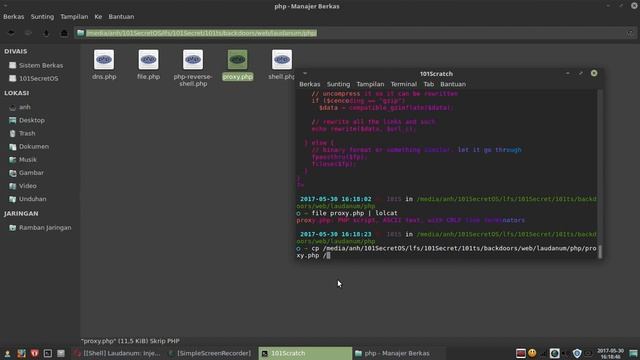Open Video in the sidebar
The image size is (640, 360).
23,186
